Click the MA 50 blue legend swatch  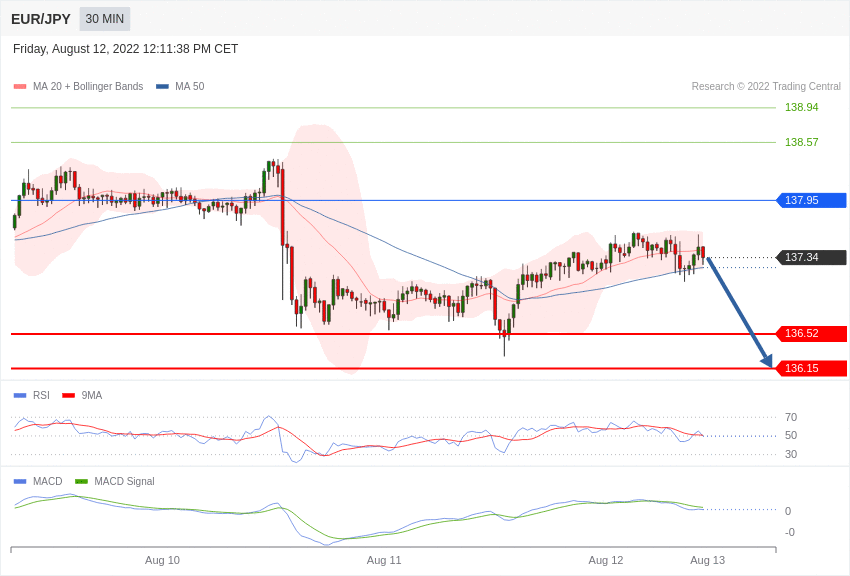(163, 87)
